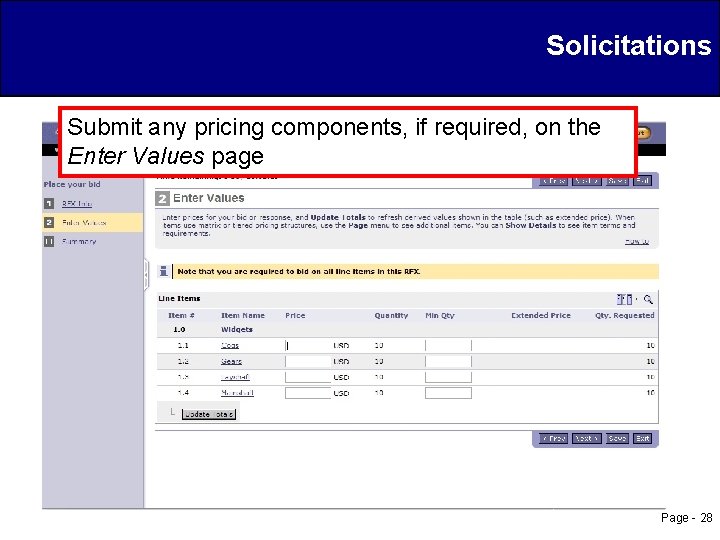Screen dimensions: 720x540
Task: Click Min Qty field for Cogs row
Action: (x=448, y=345)
